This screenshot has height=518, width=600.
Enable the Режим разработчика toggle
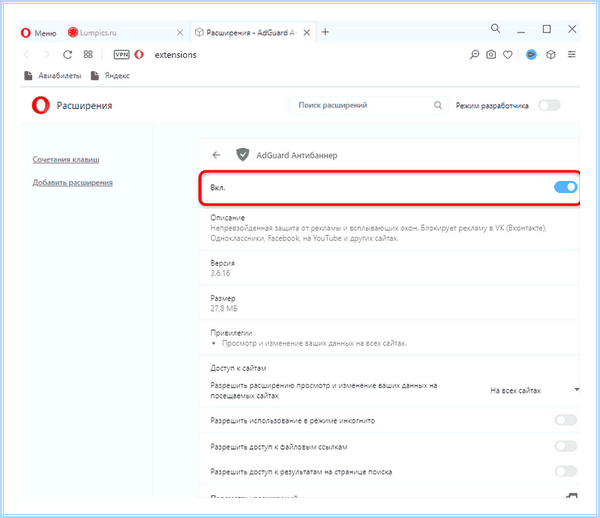549,105
